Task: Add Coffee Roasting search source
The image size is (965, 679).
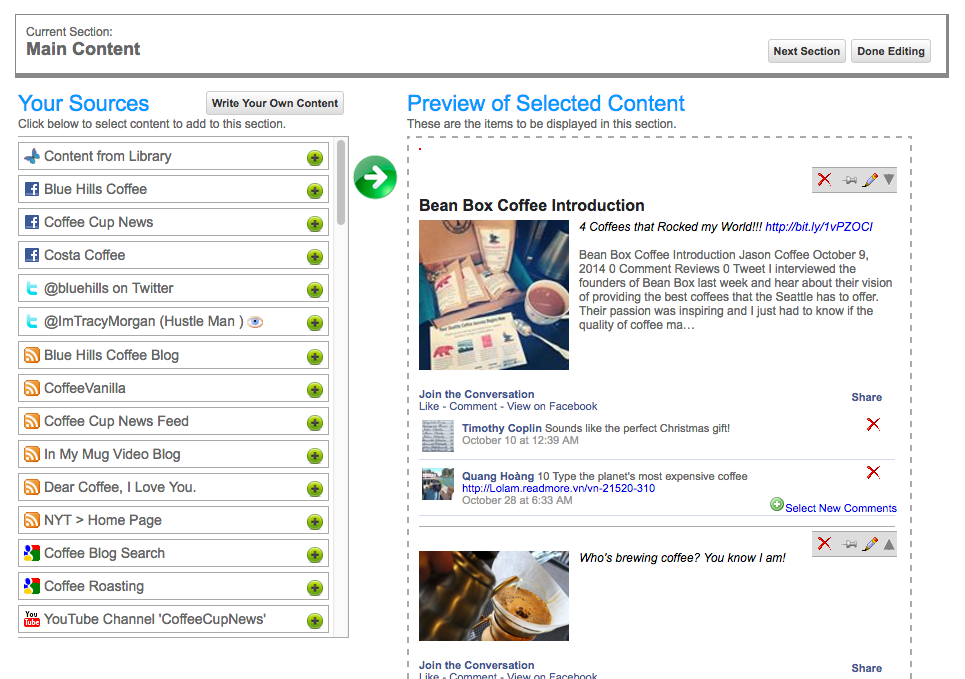Action: click(314, 588)
